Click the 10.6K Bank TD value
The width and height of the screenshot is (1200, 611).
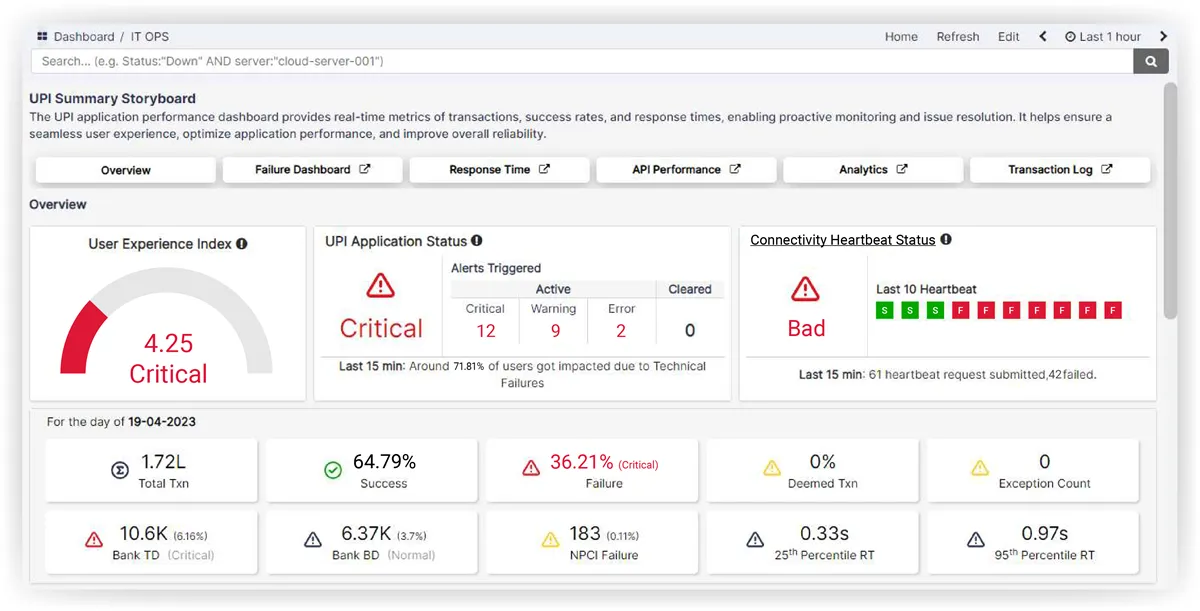click(144, 534)
